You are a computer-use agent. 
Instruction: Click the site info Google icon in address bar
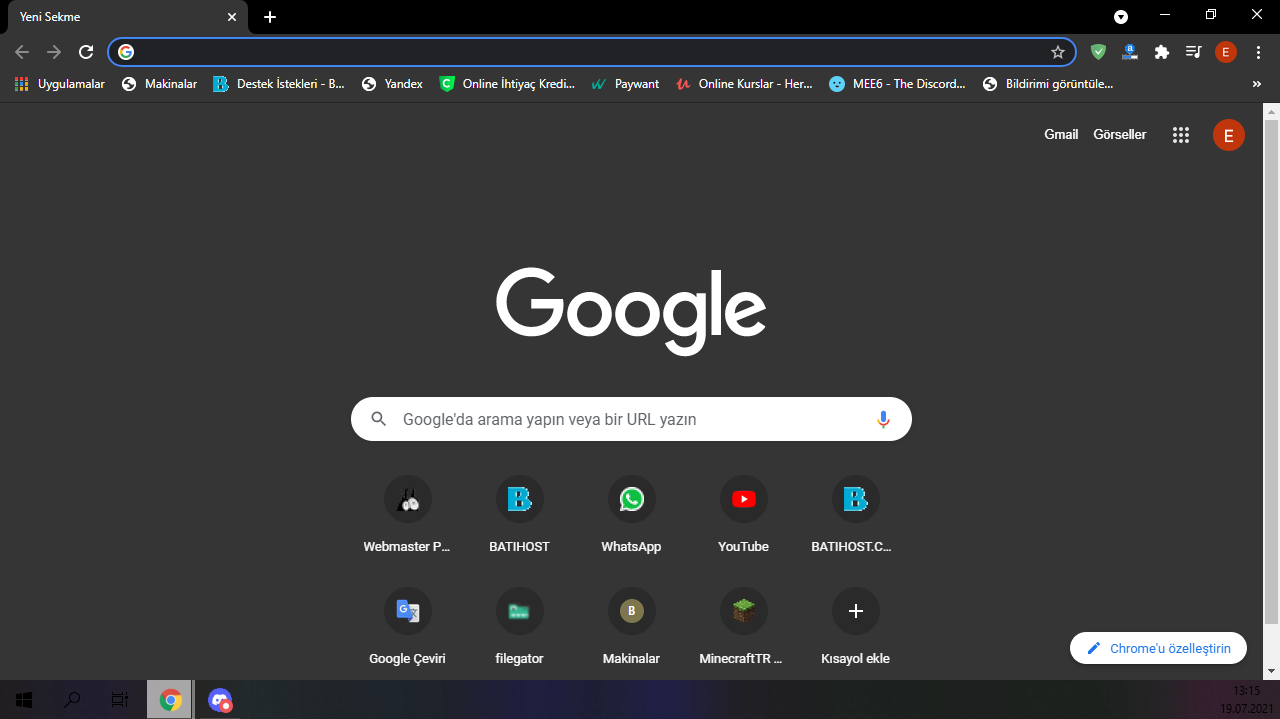click(x=126, y=52)
